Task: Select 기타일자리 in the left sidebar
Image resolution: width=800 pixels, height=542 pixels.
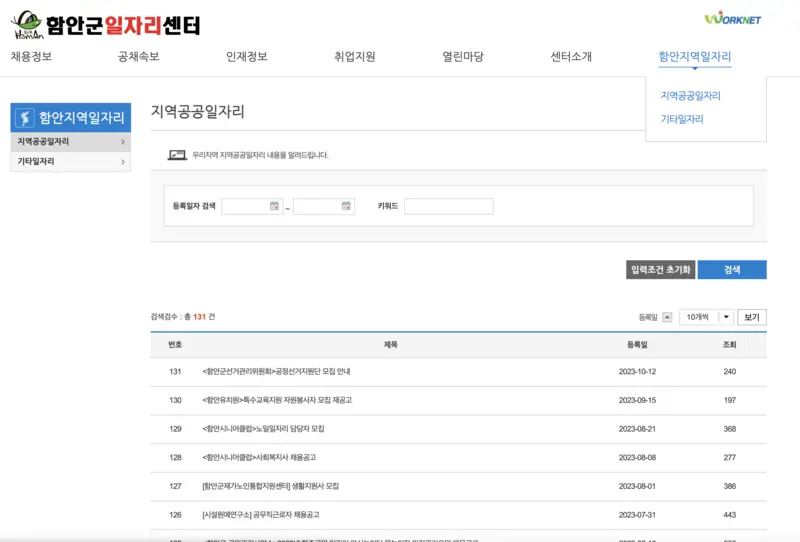Action: pyautogui.click(x=70, y=162)
